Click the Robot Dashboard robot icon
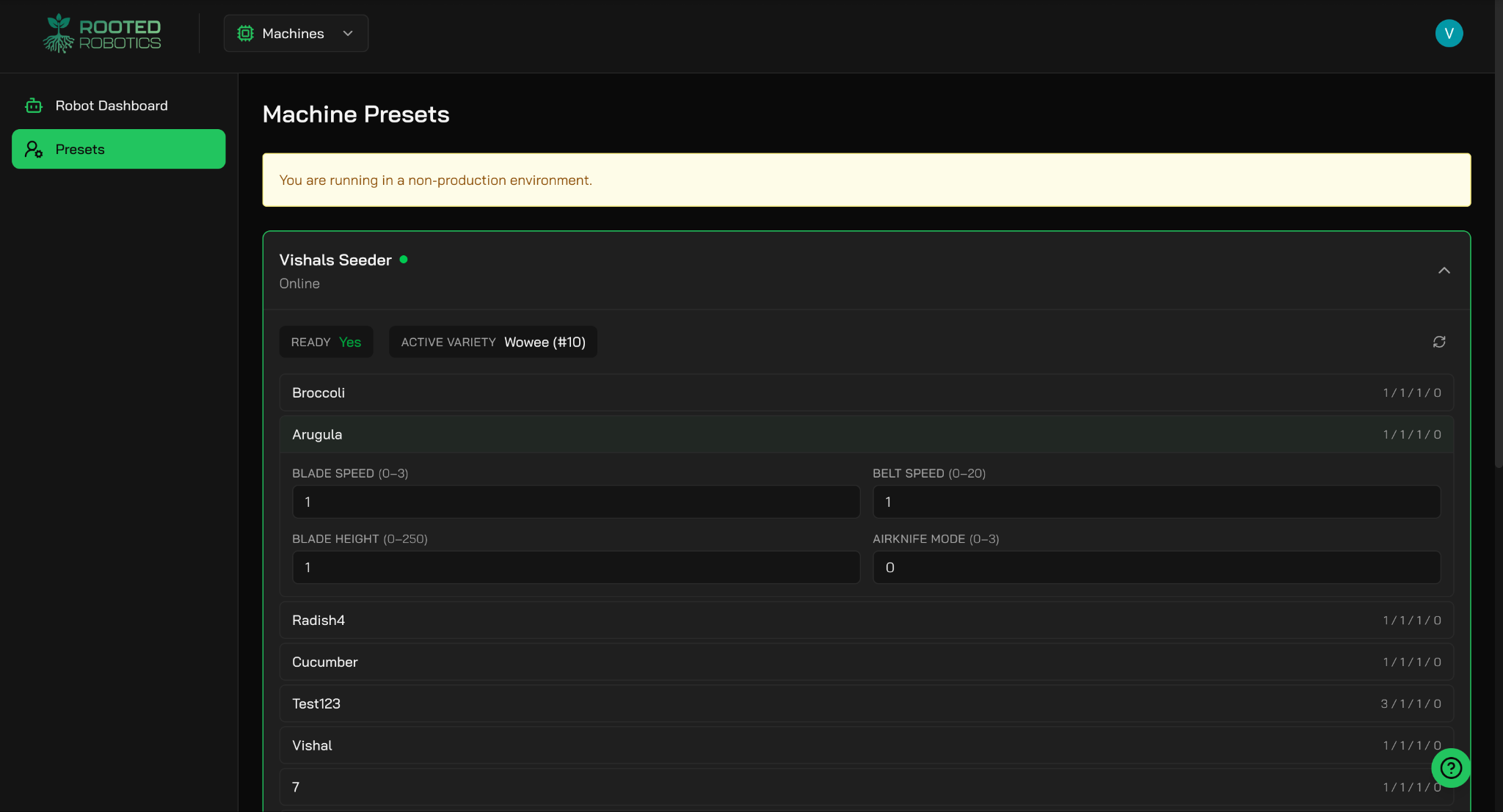This screenshot has width=1503, height=812. 34,106
